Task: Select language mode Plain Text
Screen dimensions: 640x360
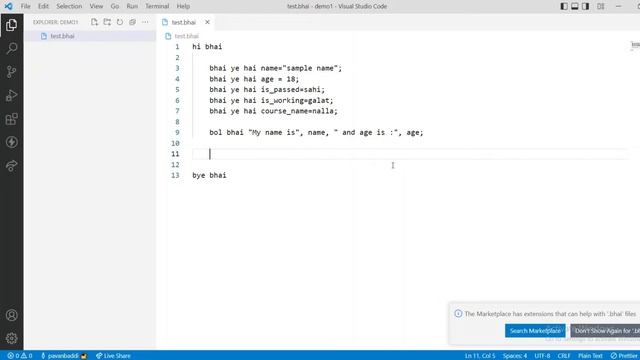Action: pyautogui.click(x=590, y=356)
